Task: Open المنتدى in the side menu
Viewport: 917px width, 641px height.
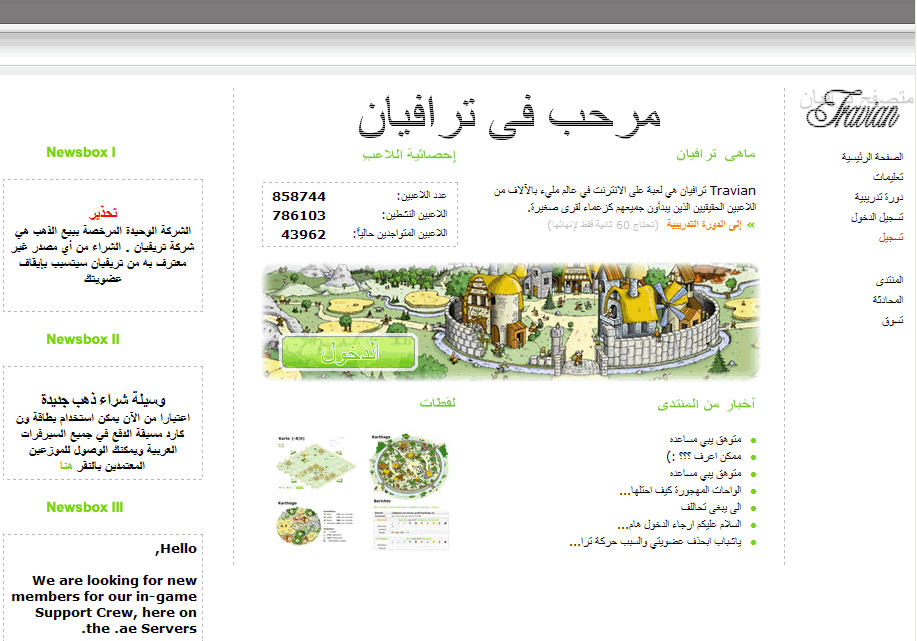Action: coord(889,280)
